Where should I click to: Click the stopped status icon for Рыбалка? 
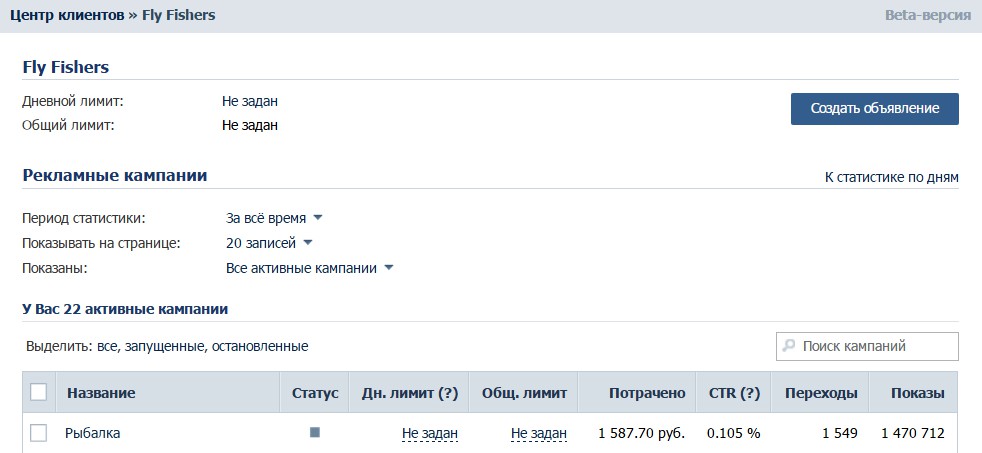pyautogui.click(x=315, y=433)
